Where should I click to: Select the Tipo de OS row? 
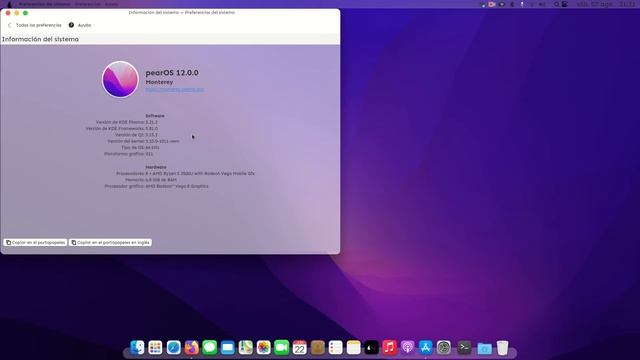140,147
